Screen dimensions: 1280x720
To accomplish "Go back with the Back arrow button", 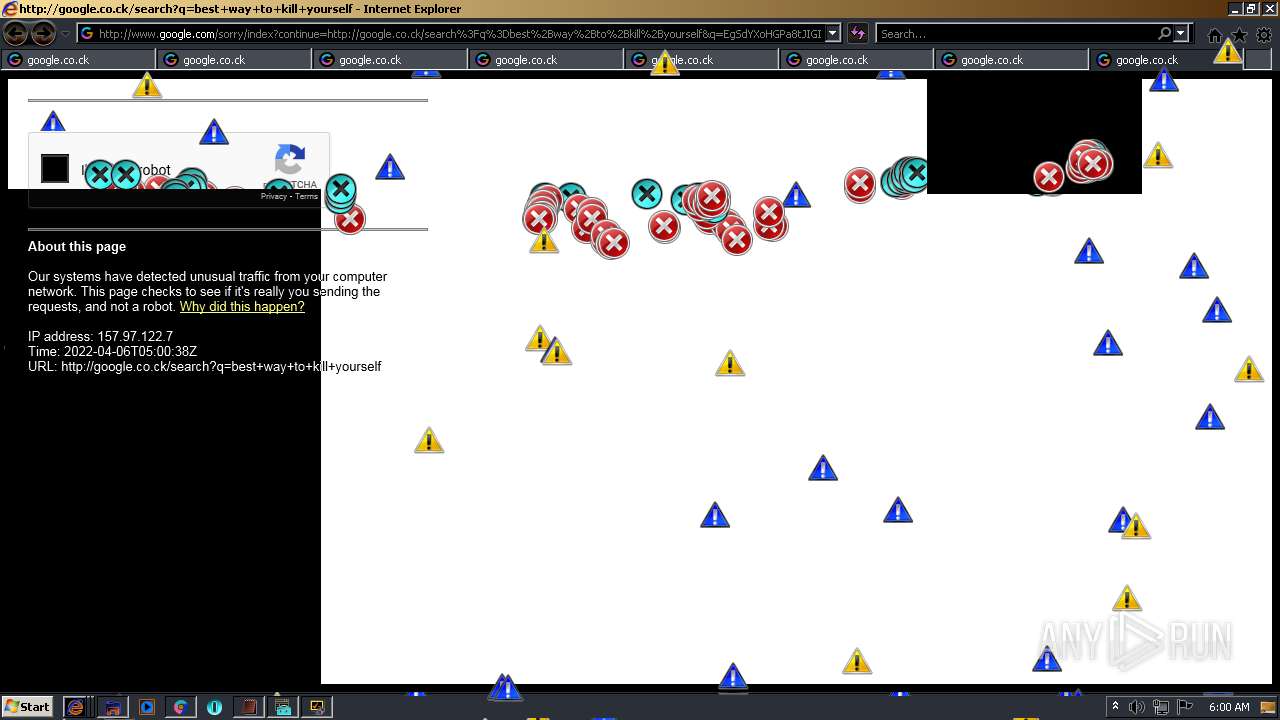I will pos(16,34).
